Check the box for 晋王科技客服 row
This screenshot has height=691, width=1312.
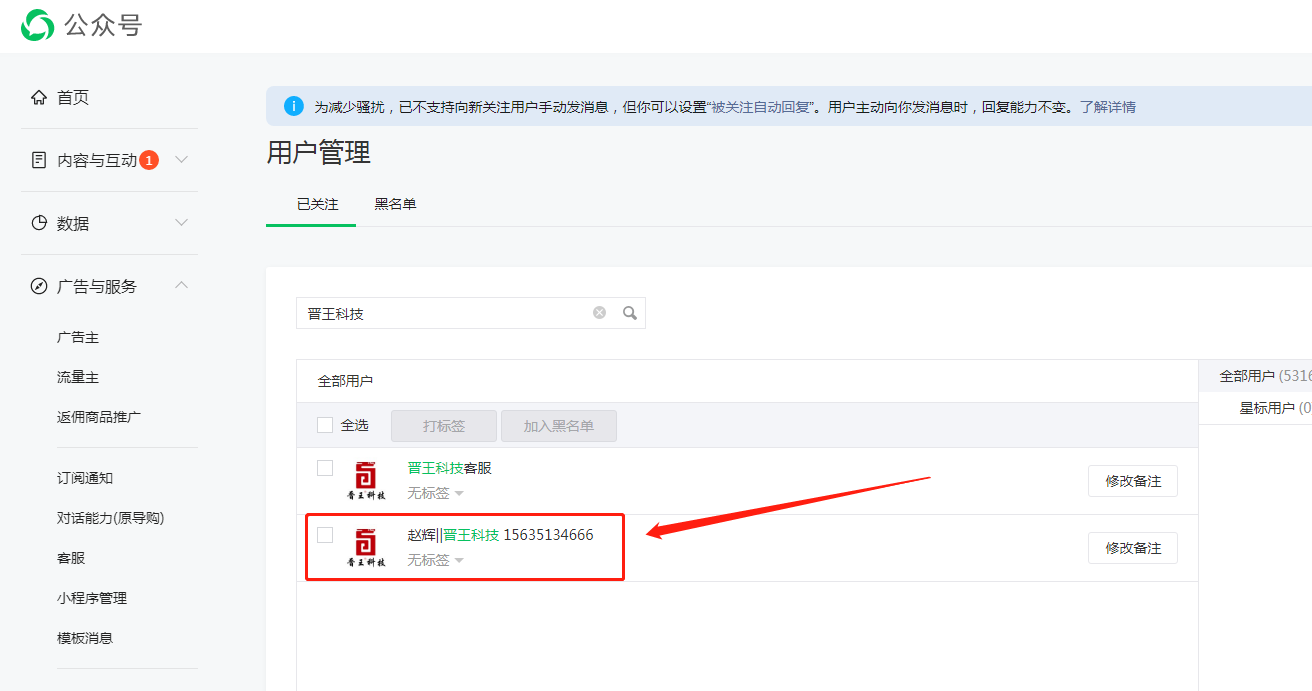click(x=324, y=468)
